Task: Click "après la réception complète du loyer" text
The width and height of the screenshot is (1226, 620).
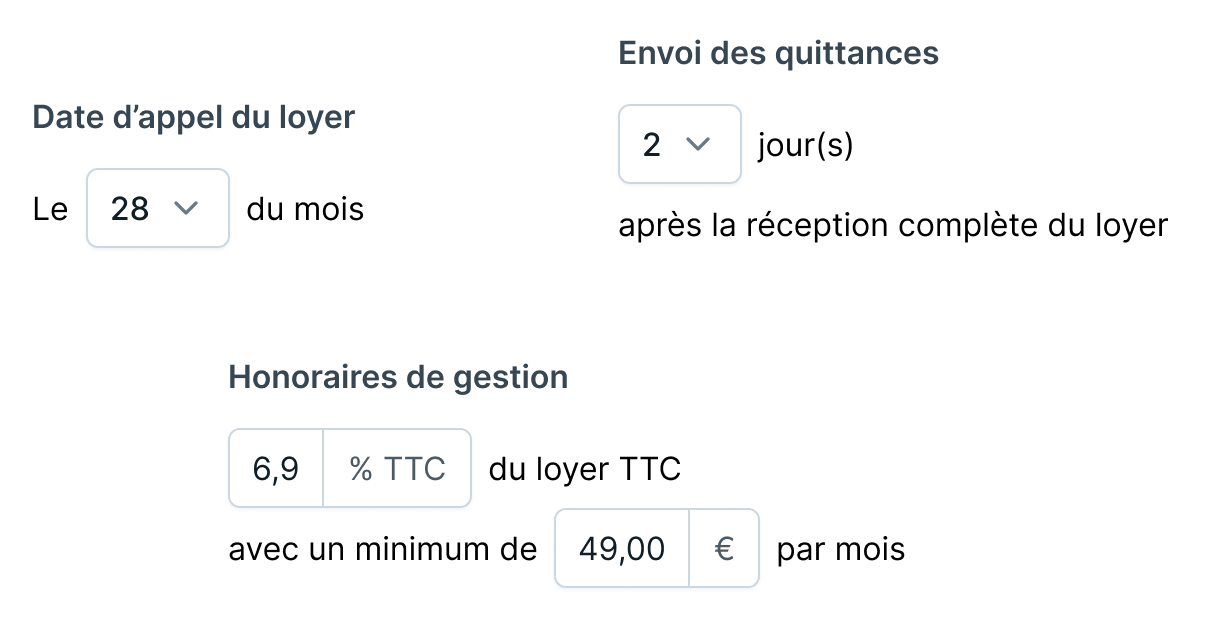Action: click(893, 225)
